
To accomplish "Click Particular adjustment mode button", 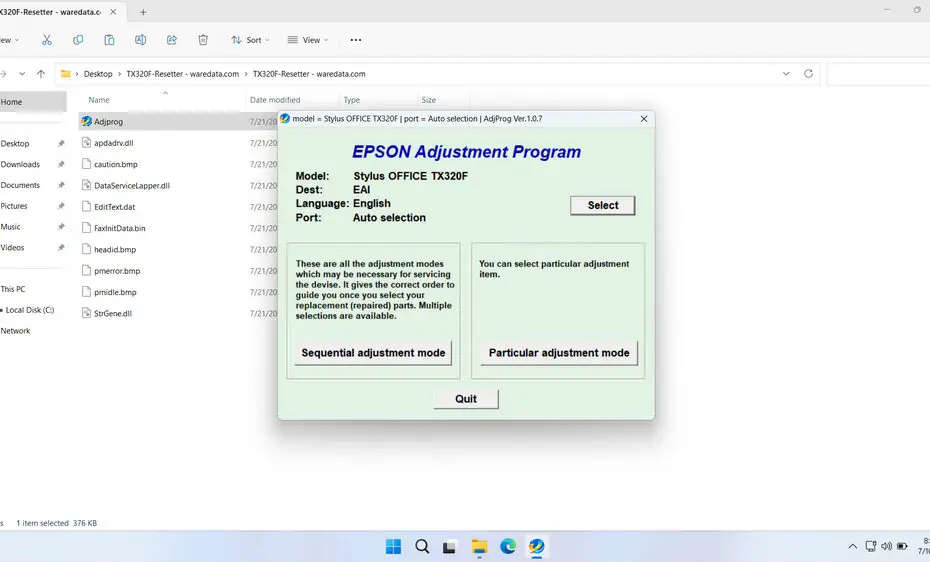I will coord(559,353).
